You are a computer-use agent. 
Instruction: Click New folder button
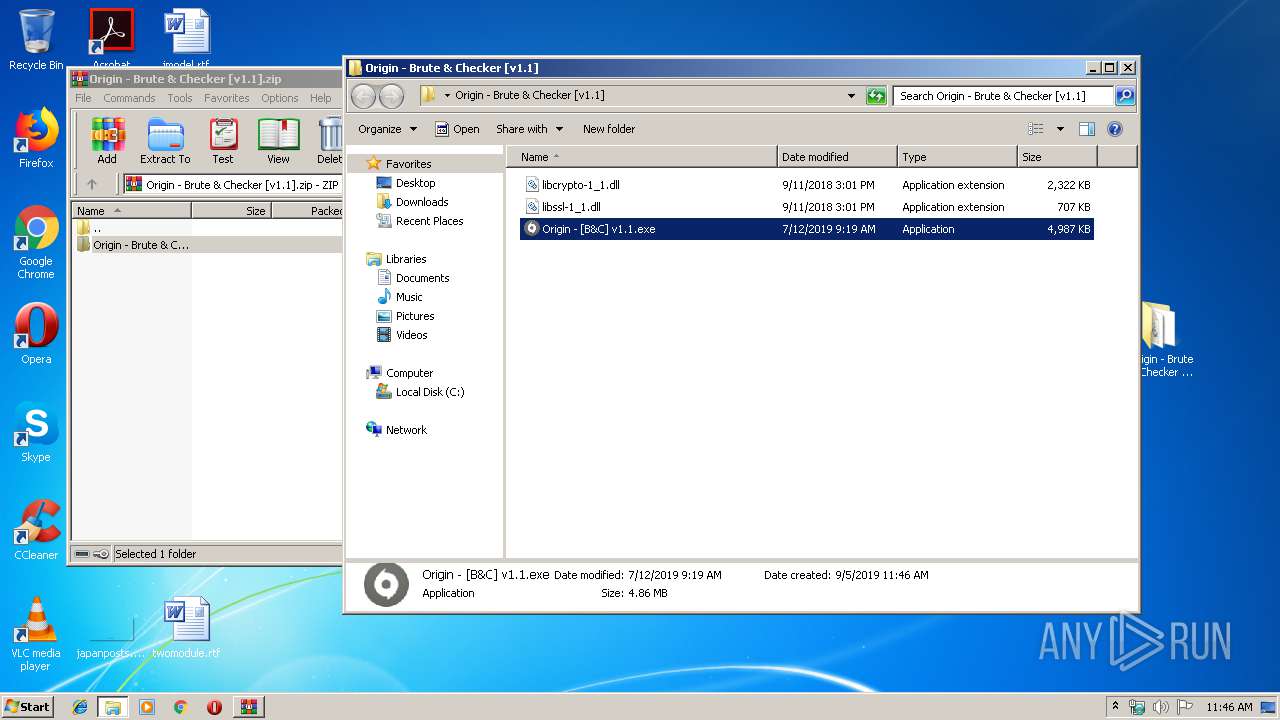tap(609, 129)
